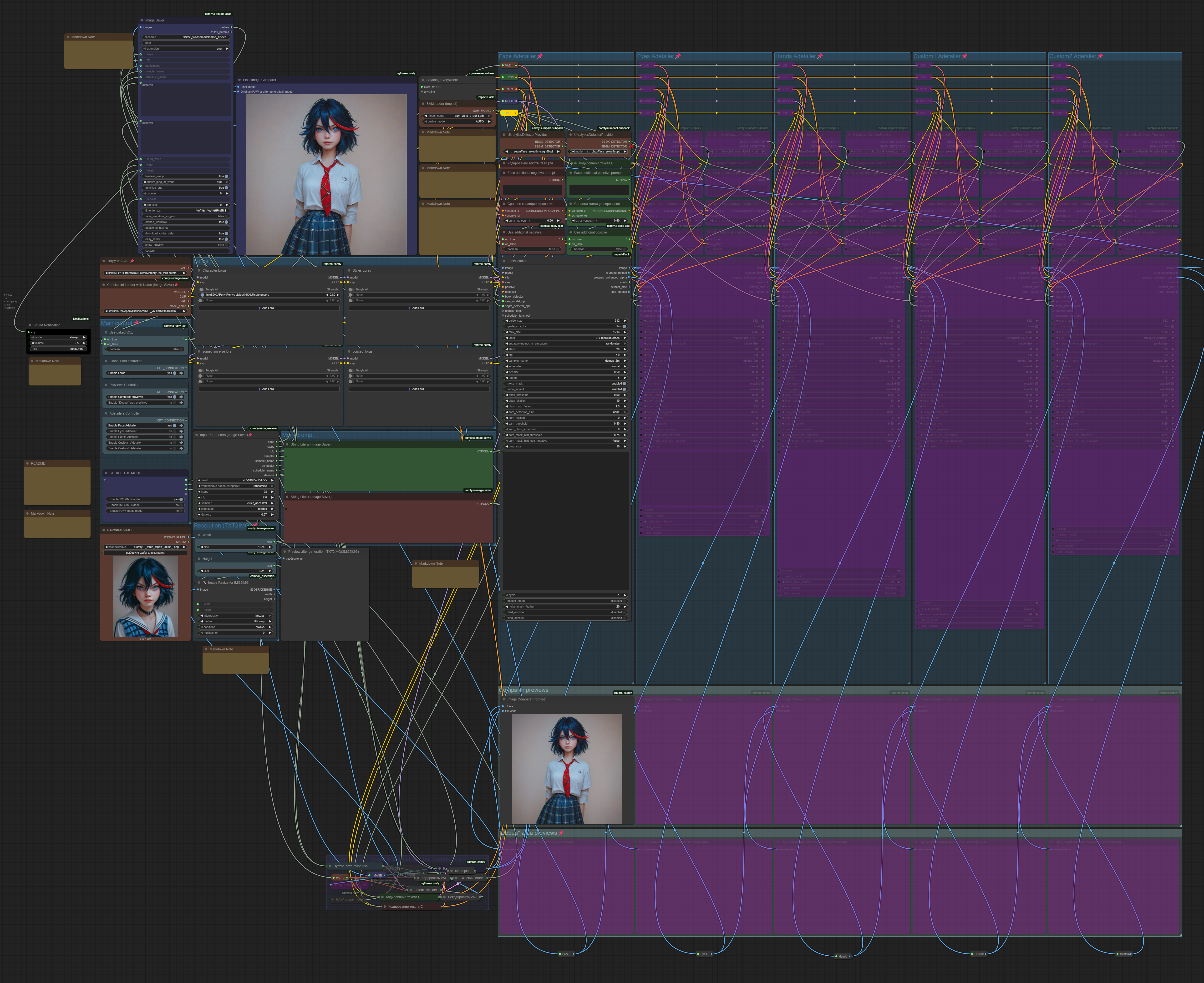Open the Sound Notification mode dropdown
Screen dimensions: 1204x983
[x=59, y=338]
